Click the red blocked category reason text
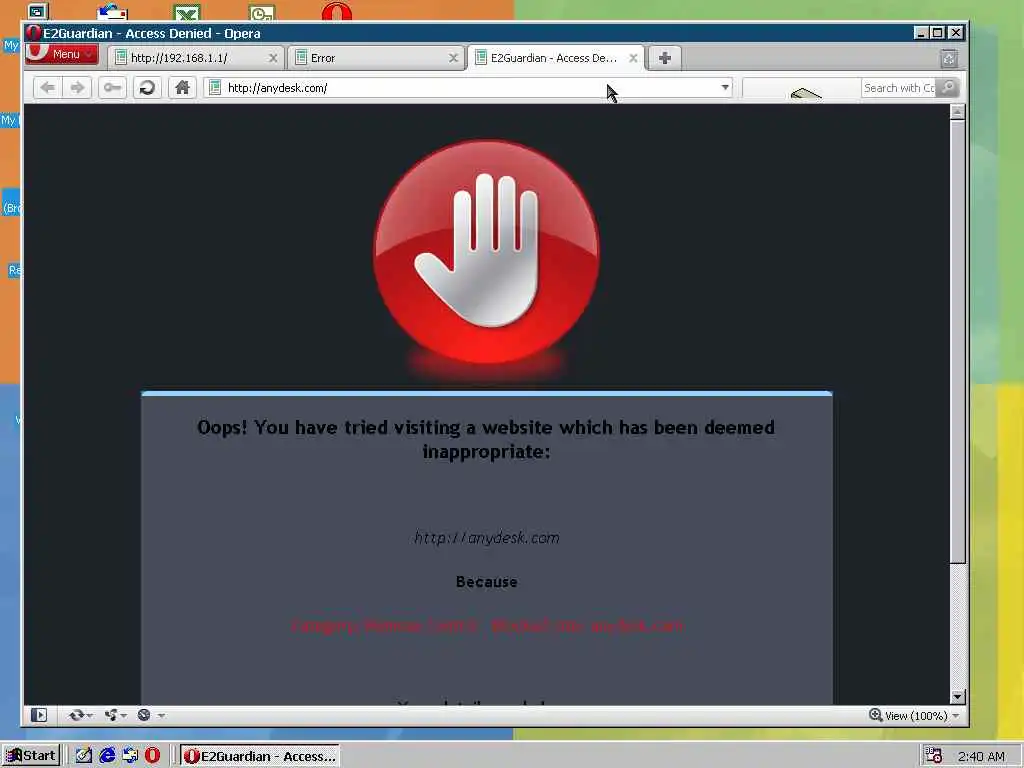 [487, 626]
